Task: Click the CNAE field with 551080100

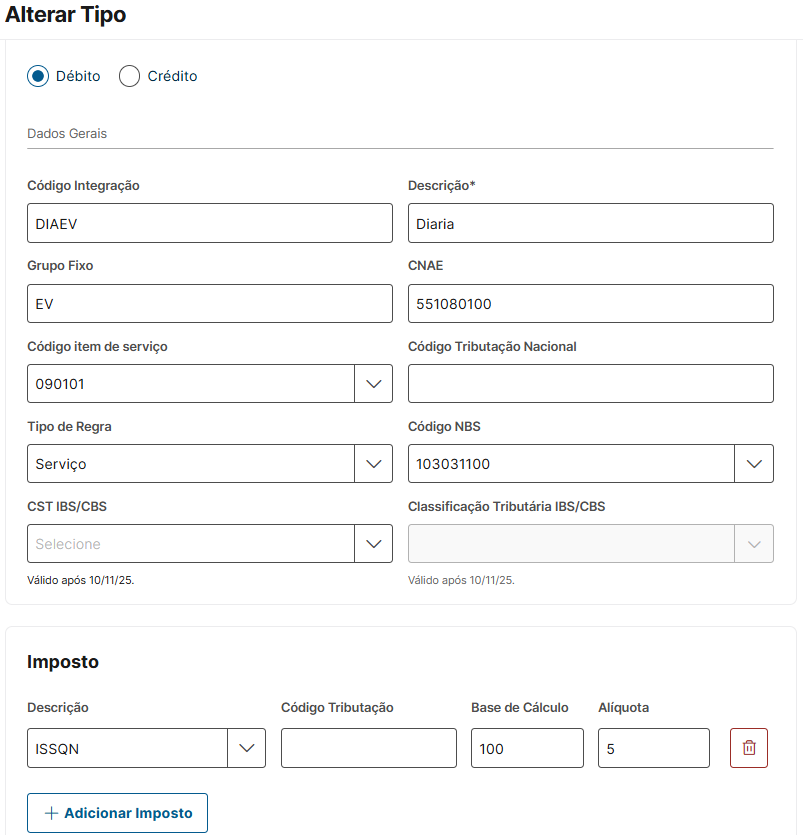Action: tap(590, 304)
